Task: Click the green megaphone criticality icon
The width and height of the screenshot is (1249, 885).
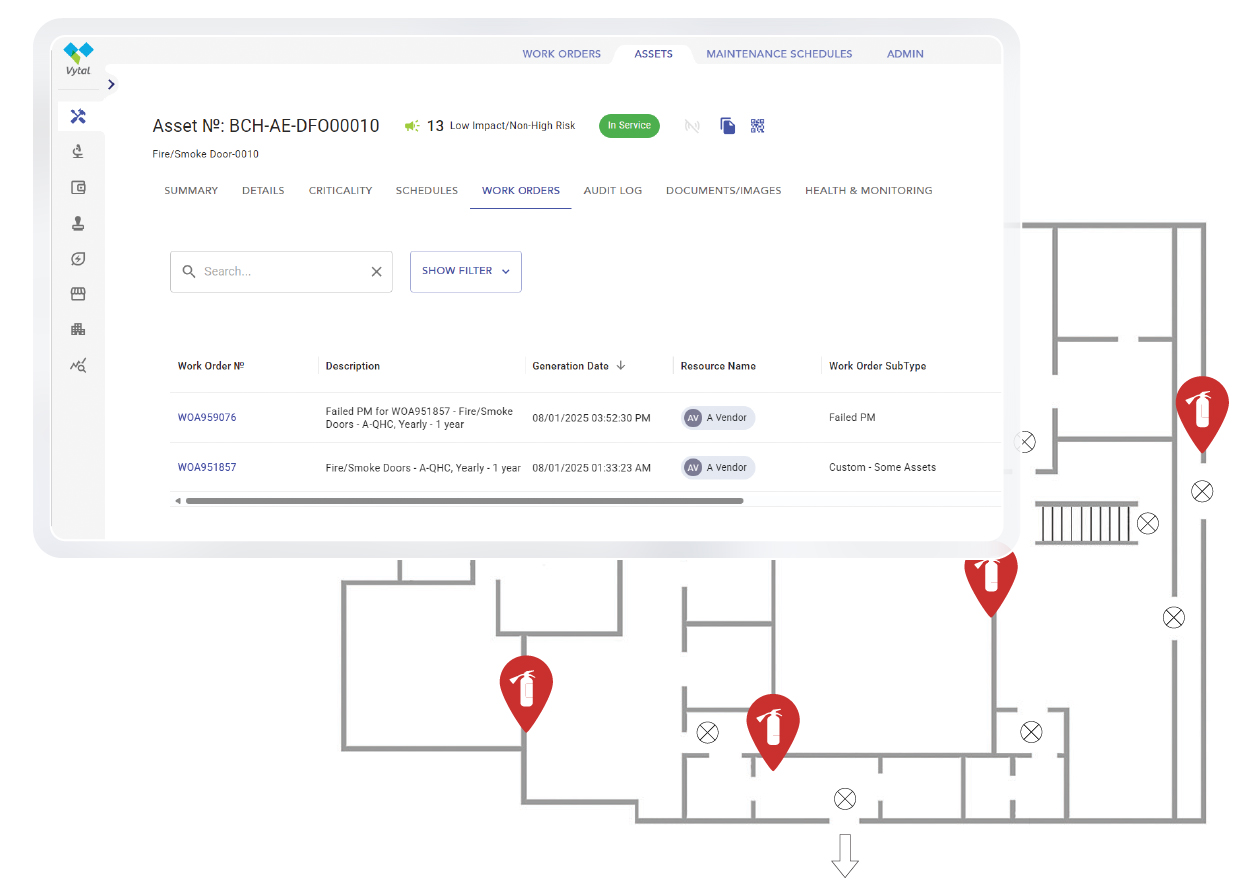Action: (x=412, y=126)
